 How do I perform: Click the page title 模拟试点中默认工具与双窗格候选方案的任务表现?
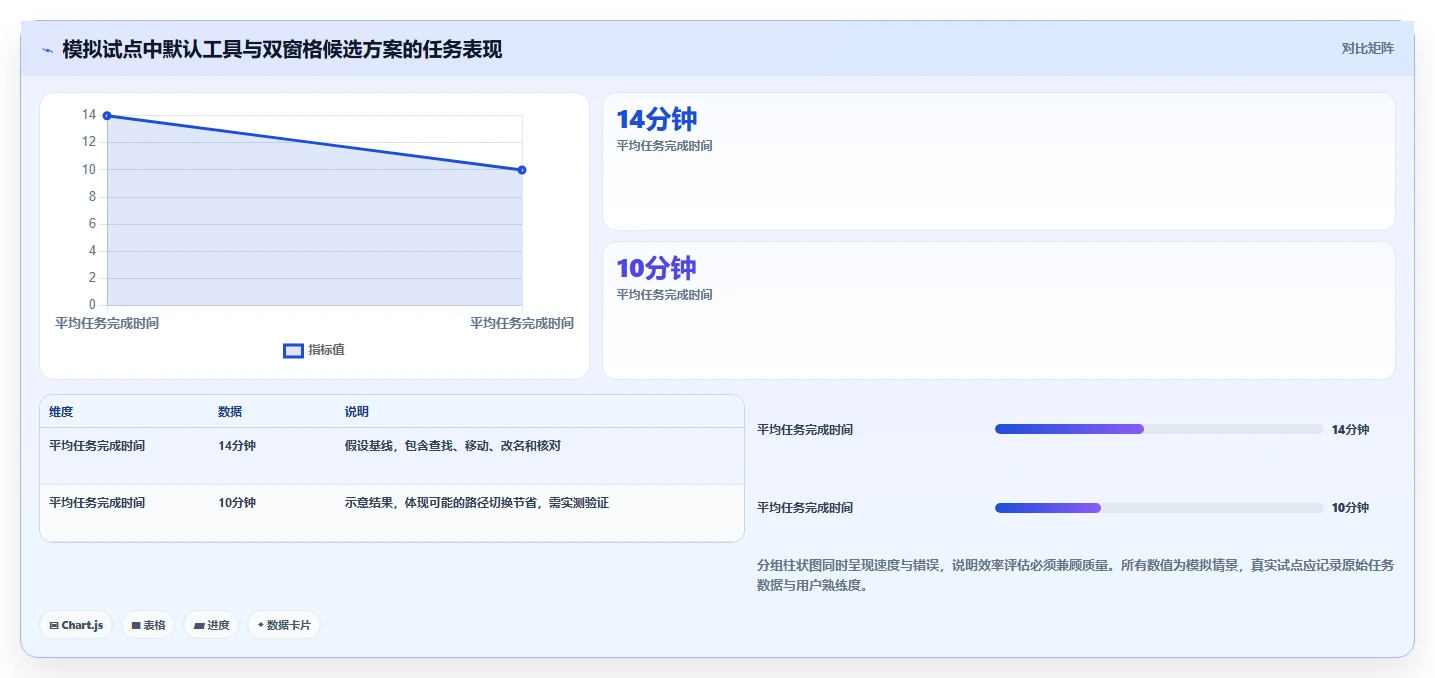click(282, 49)
